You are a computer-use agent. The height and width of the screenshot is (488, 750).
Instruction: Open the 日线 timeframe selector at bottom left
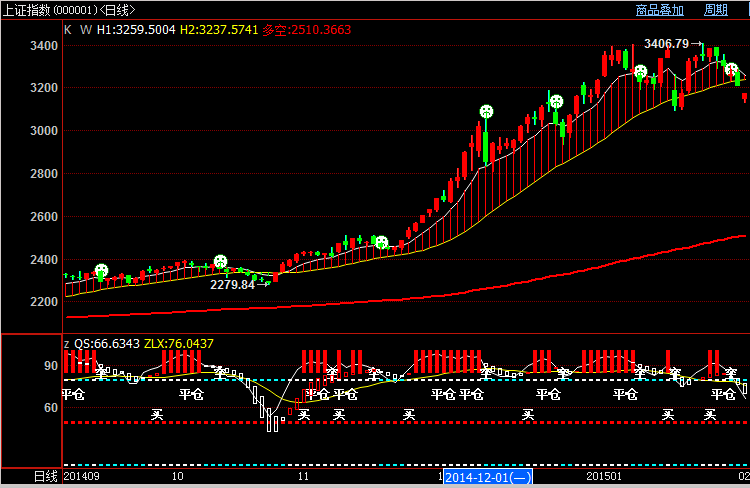(x=46, y=477)
